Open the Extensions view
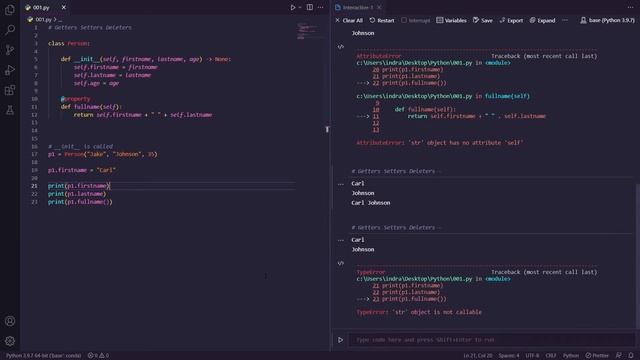This screenshot has height=360, width=640. [10, 90]
